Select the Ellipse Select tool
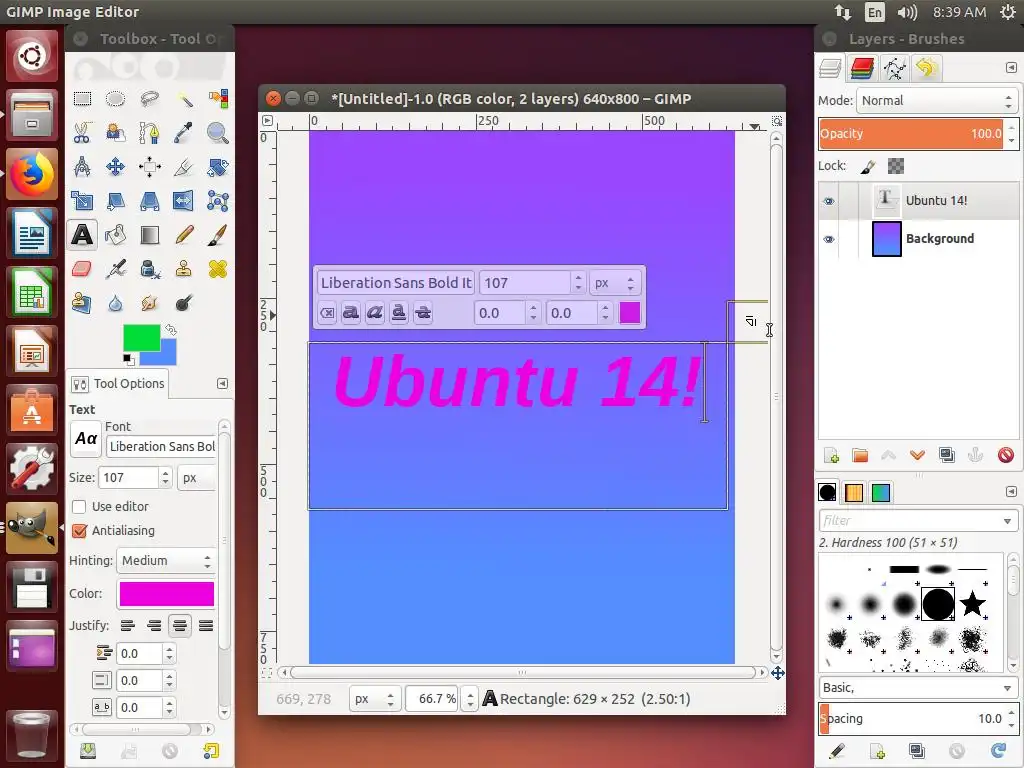 tap(116, 99)
